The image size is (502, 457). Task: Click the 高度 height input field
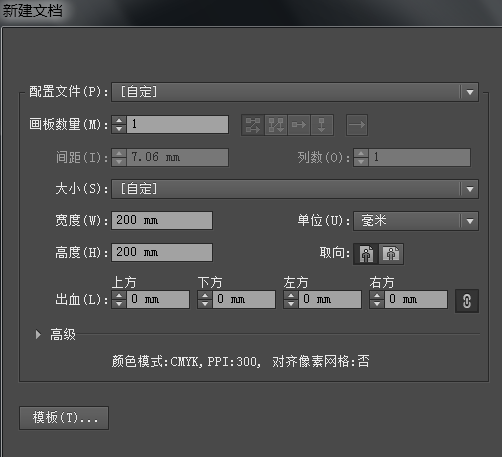[x=162, y=252]
